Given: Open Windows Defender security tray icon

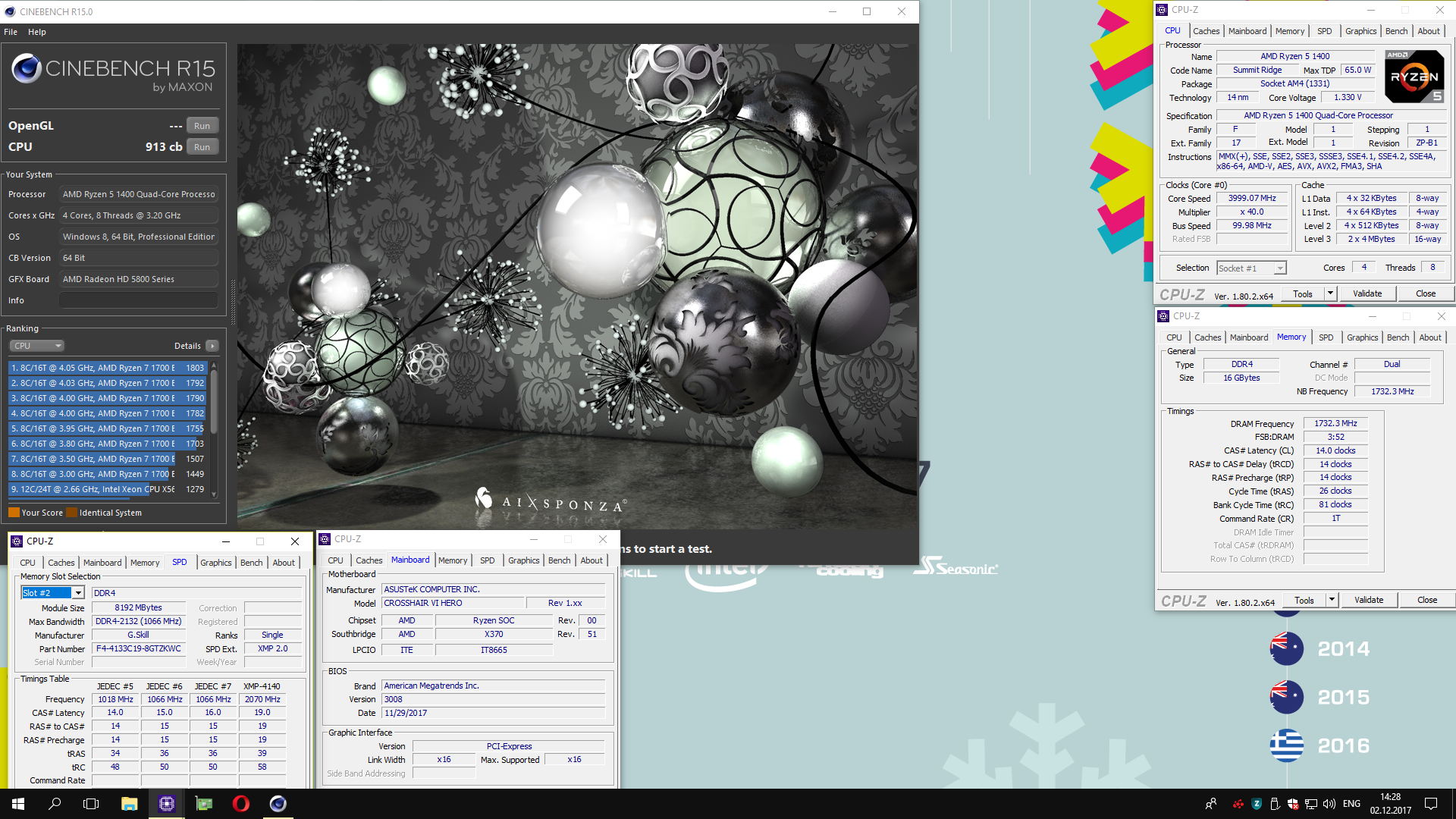Looking at the screenshot, I should [1293, 804].
